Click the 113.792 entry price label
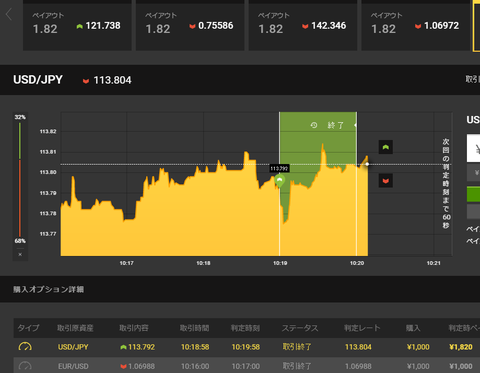 point(279,168)
